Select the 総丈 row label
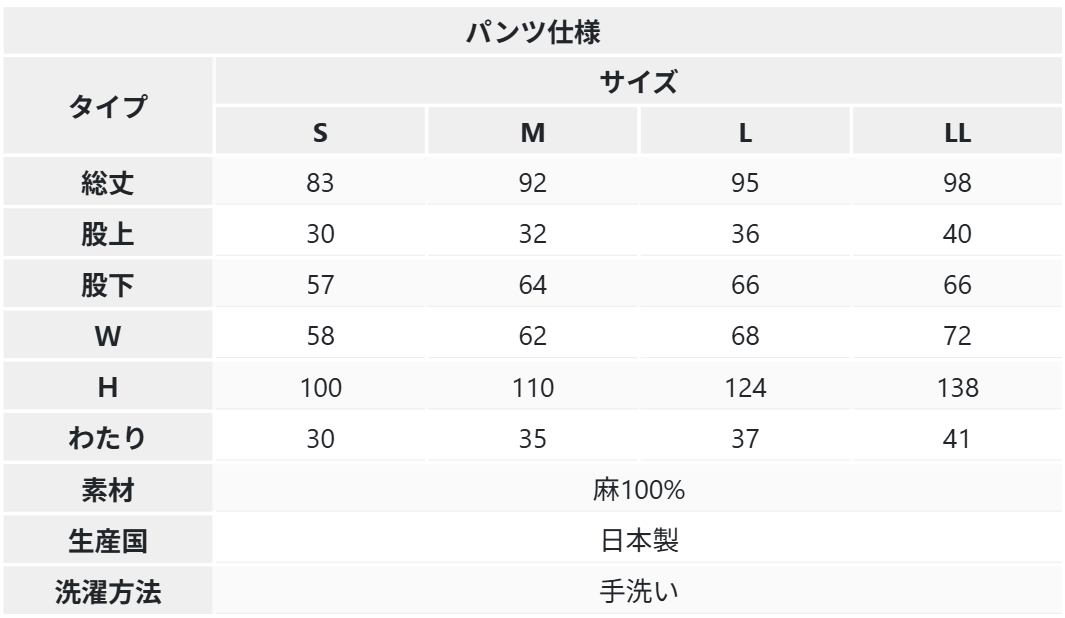 coord(107,183)
